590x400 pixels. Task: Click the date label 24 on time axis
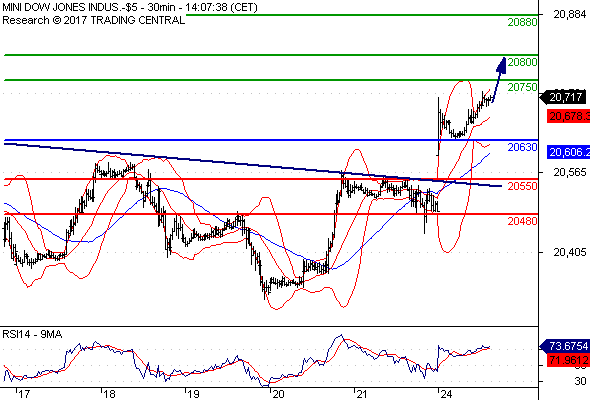click(446, 394)
